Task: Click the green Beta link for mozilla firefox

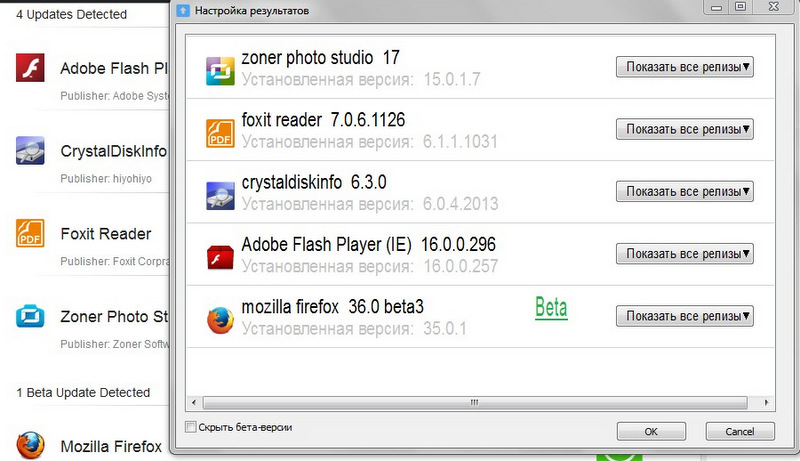Action: click(x=551, y=308)
